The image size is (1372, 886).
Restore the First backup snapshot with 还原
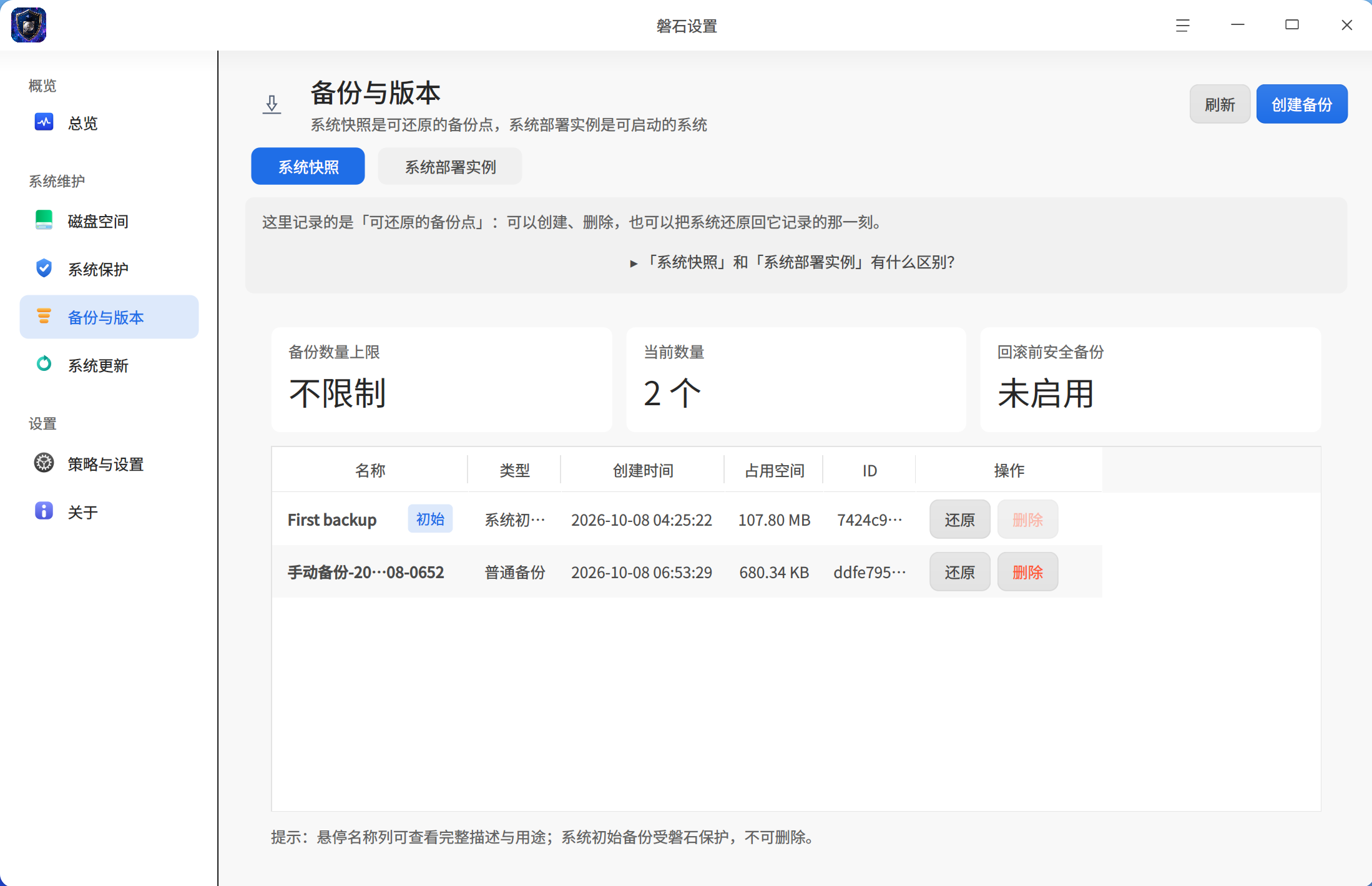960,519
